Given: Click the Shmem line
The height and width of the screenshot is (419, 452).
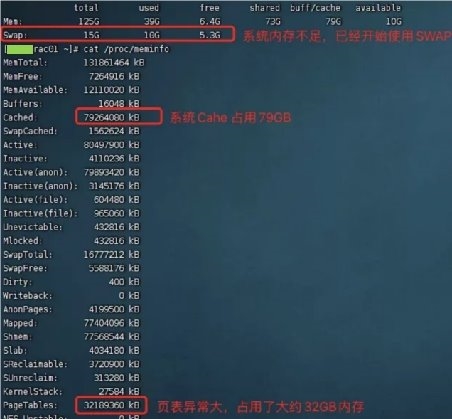Looking at the screenshot, I should 71,337.
